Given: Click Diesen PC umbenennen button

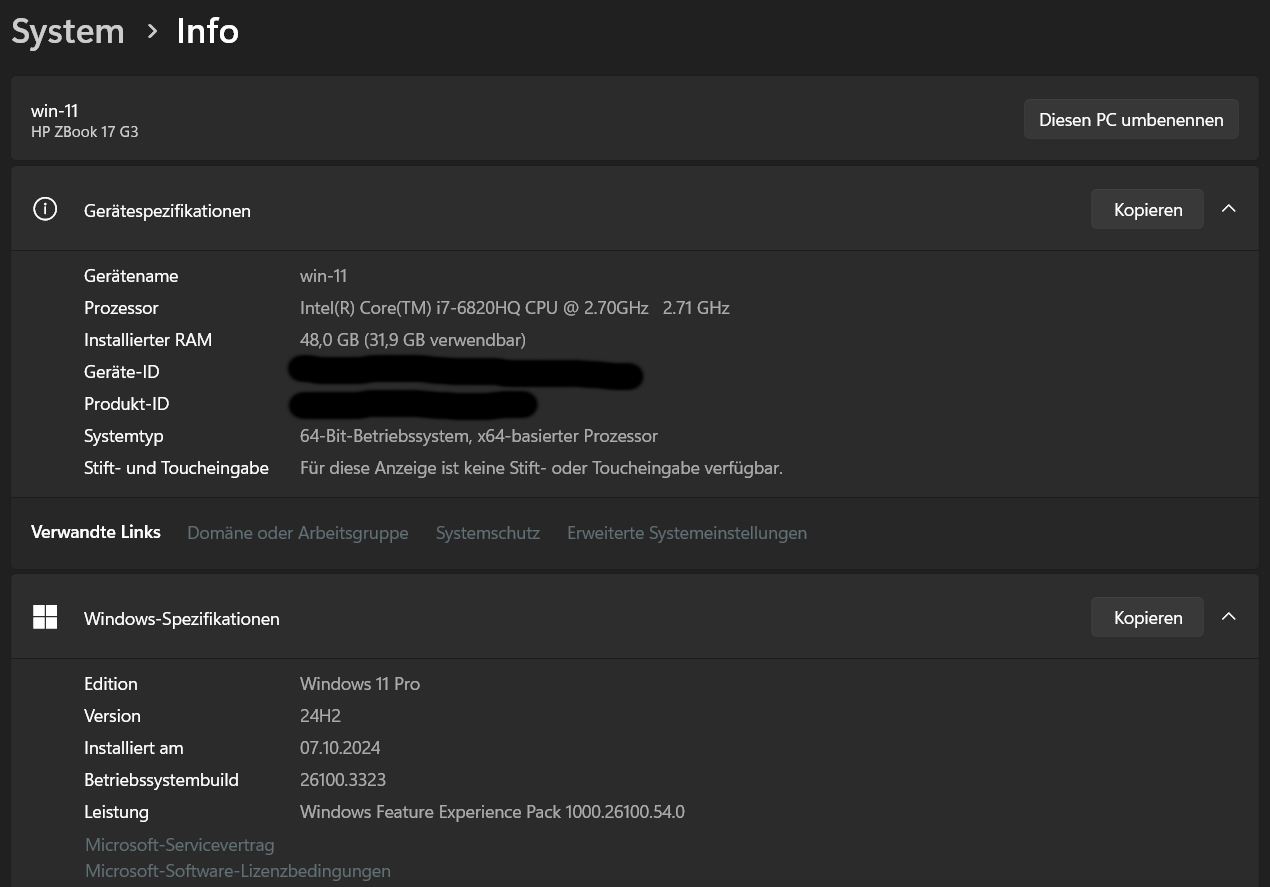Looking at the screenshot, I should (1131, 119).
